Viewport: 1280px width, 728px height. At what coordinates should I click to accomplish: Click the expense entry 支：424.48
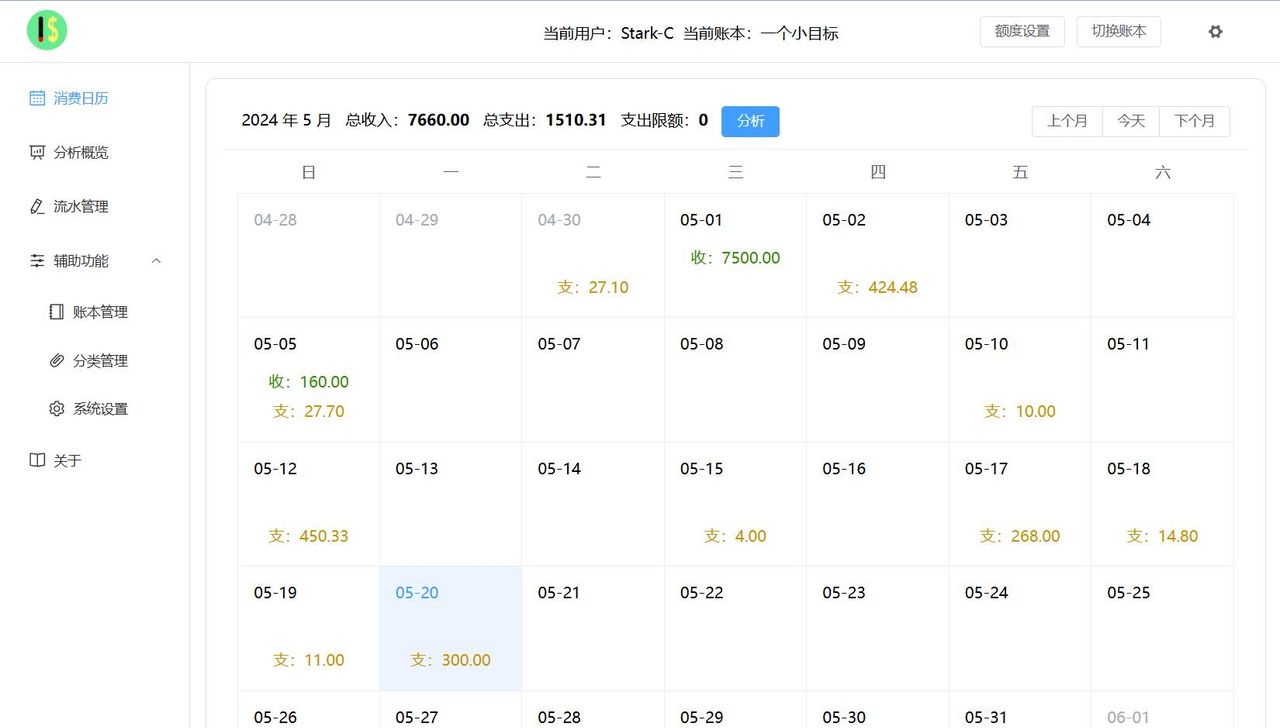[878, 287]
